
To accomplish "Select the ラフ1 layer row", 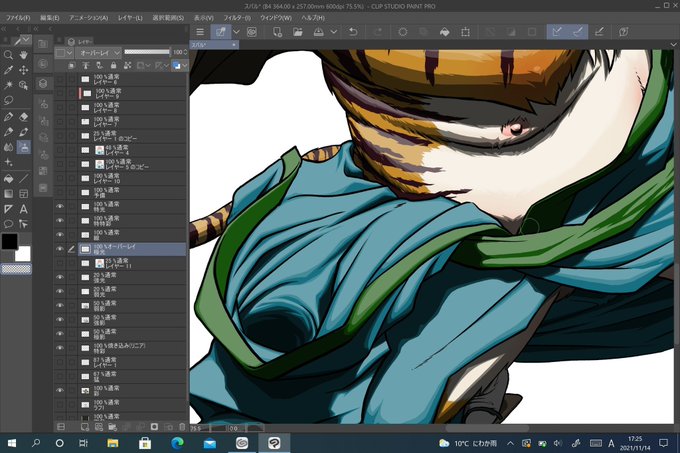I will click(x=132, y=404).
